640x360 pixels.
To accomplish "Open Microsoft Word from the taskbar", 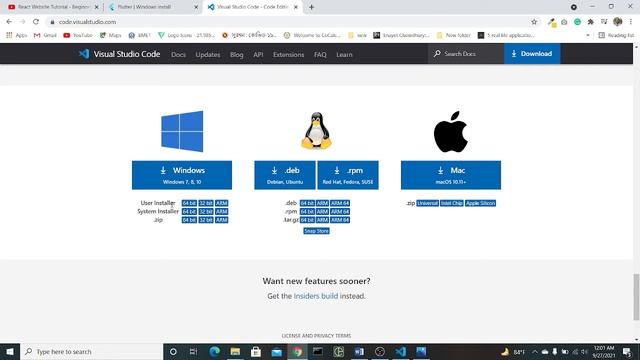I will [x=359, y=351].
